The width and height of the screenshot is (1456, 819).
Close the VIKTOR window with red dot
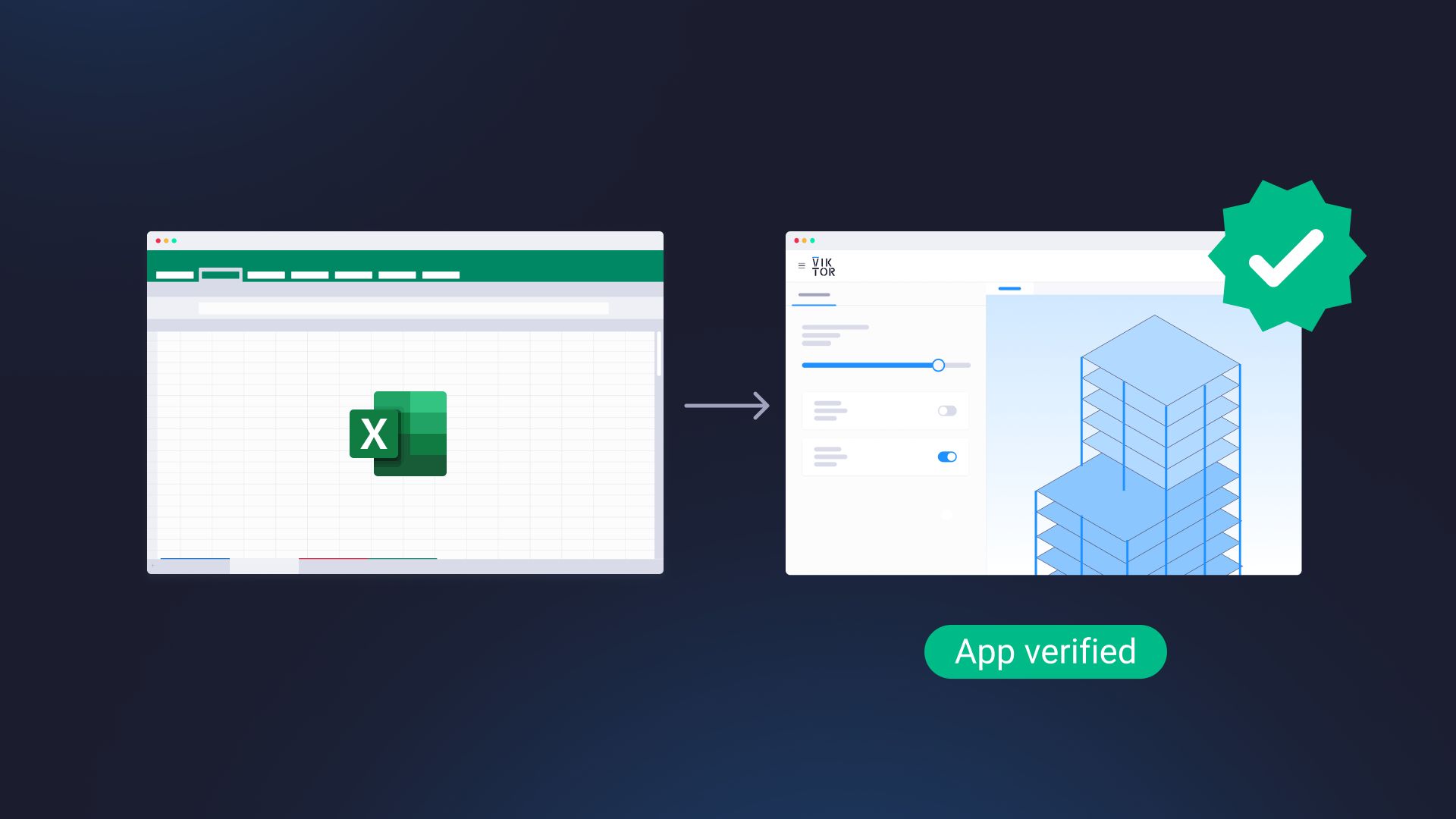point(796,241)
